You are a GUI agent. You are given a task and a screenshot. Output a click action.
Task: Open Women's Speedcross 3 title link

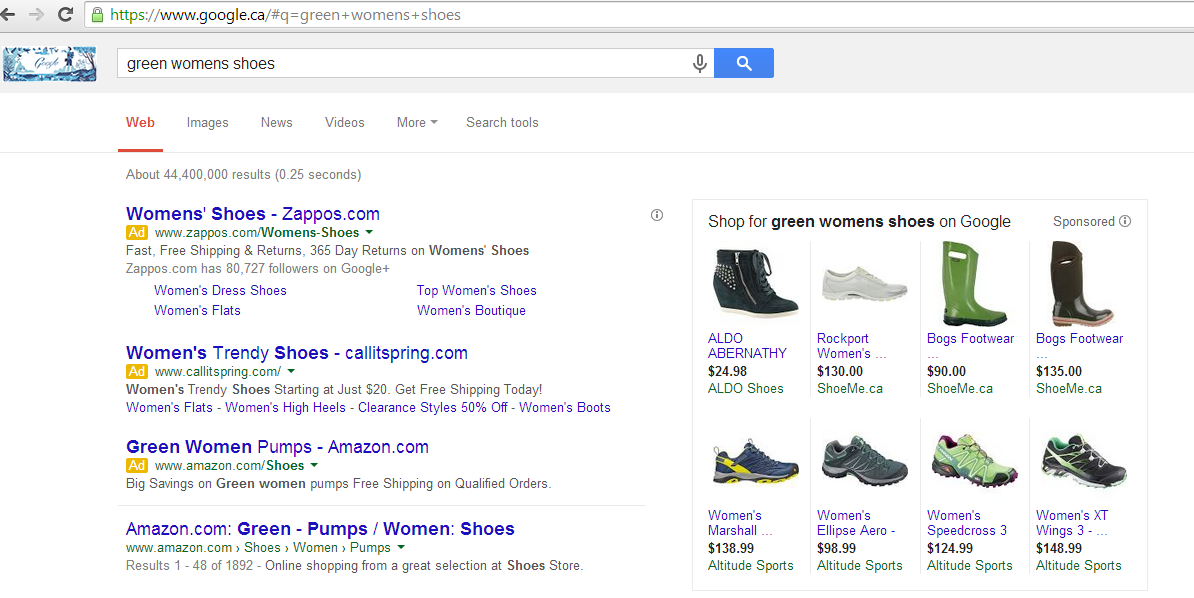point(966,523)
